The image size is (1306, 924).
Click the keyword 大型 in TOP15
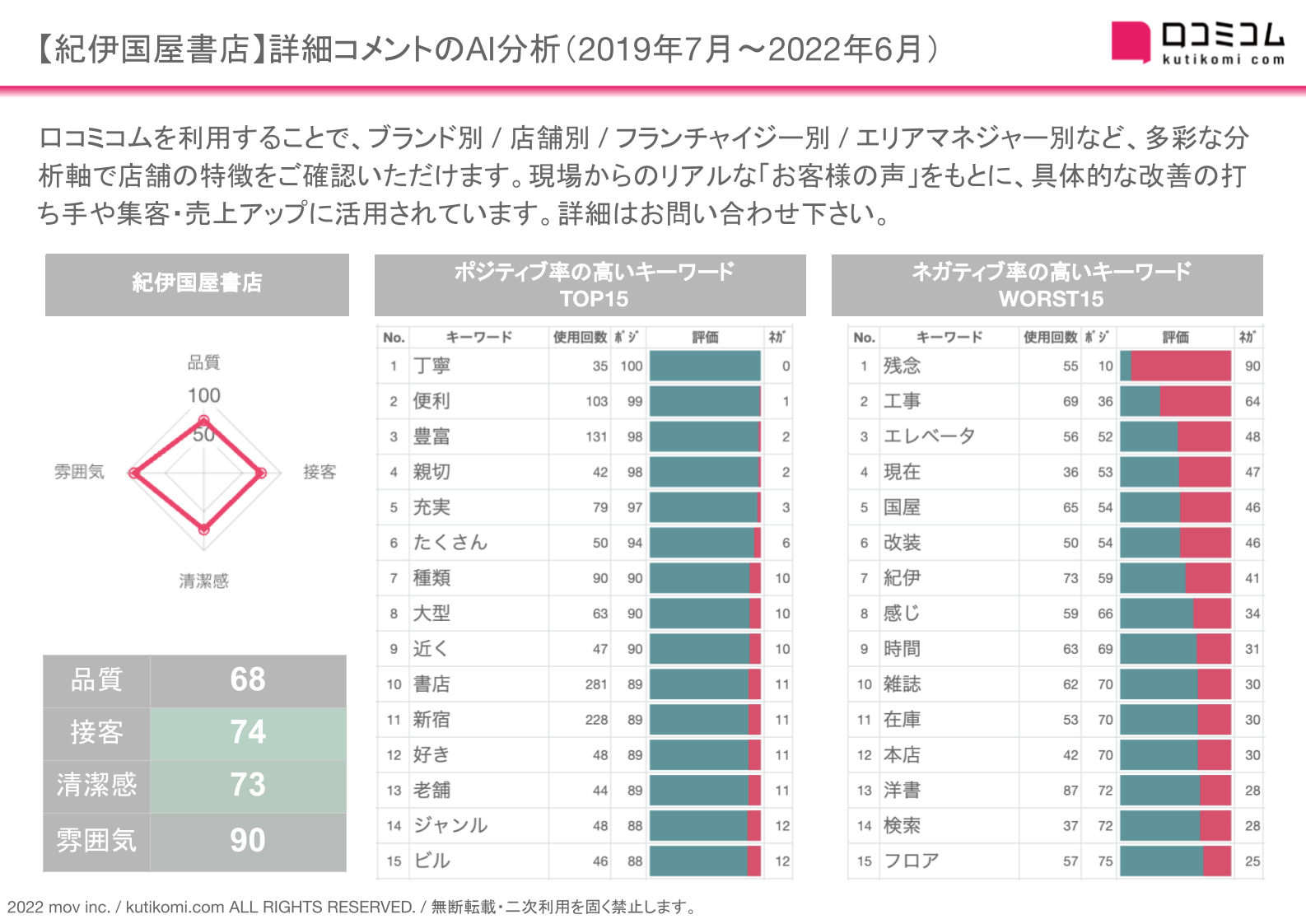click(x=431, y=614)
